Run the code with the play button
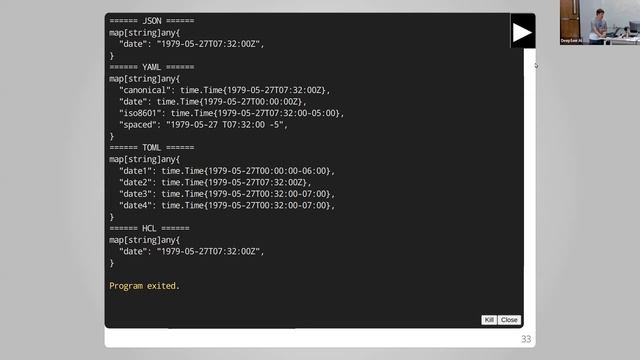640x360 pixels. tap(522, 32)
